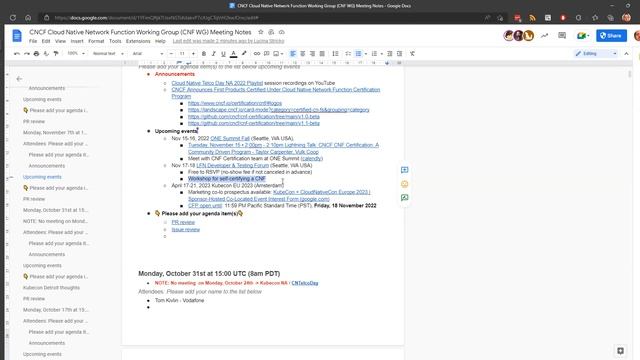Increase the font size
640x360 pixels.
tap(193, 53)
